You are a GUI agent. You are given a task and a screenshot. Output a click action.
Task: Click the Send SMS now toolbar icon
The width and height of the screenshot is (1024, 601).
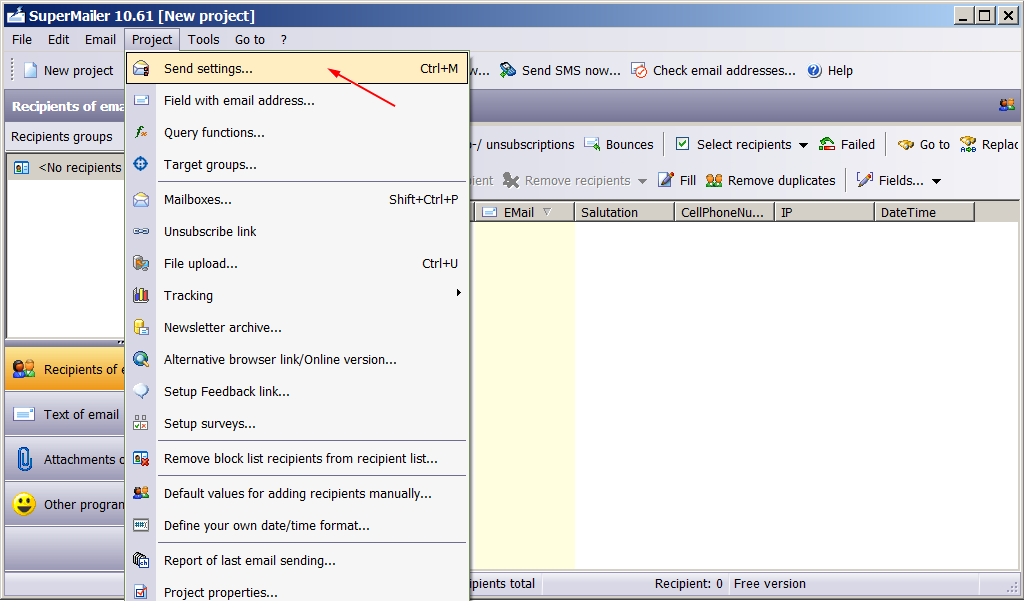click(x=508, y=70)
